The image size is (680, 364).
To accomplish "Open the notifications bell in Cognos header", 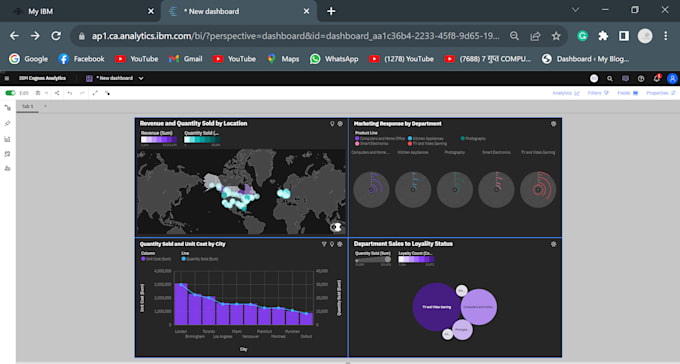I will click(x=657, y=78).
